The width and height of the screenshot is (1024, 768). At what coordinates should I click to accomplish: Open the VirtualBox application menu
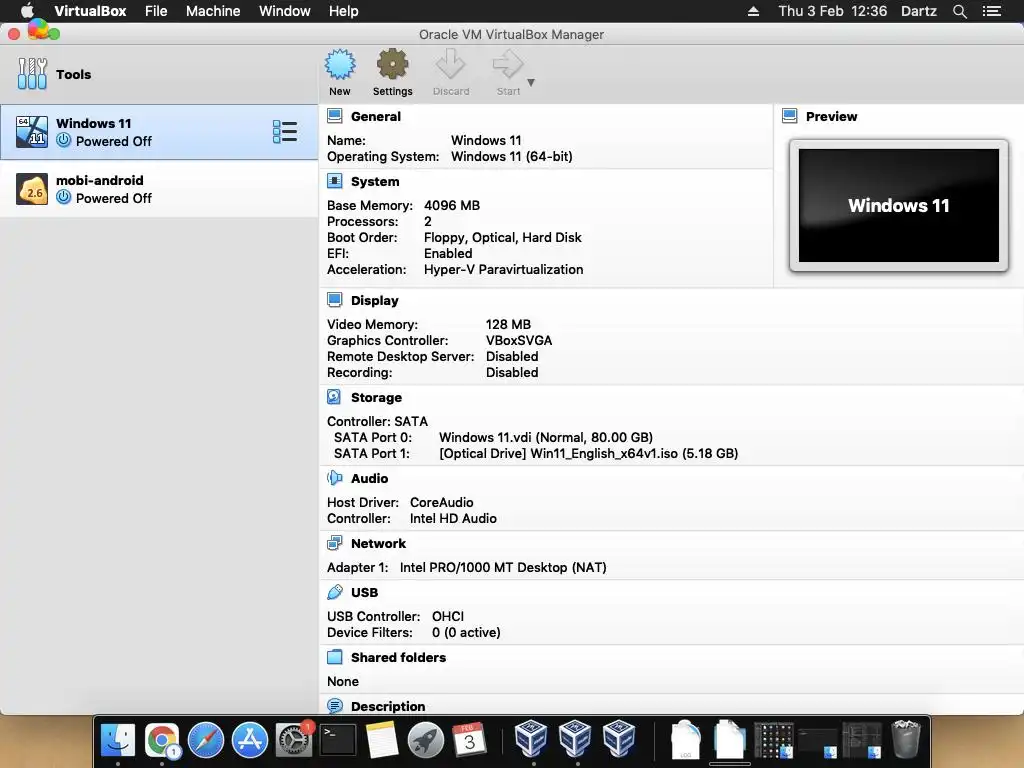pos(90,11)
